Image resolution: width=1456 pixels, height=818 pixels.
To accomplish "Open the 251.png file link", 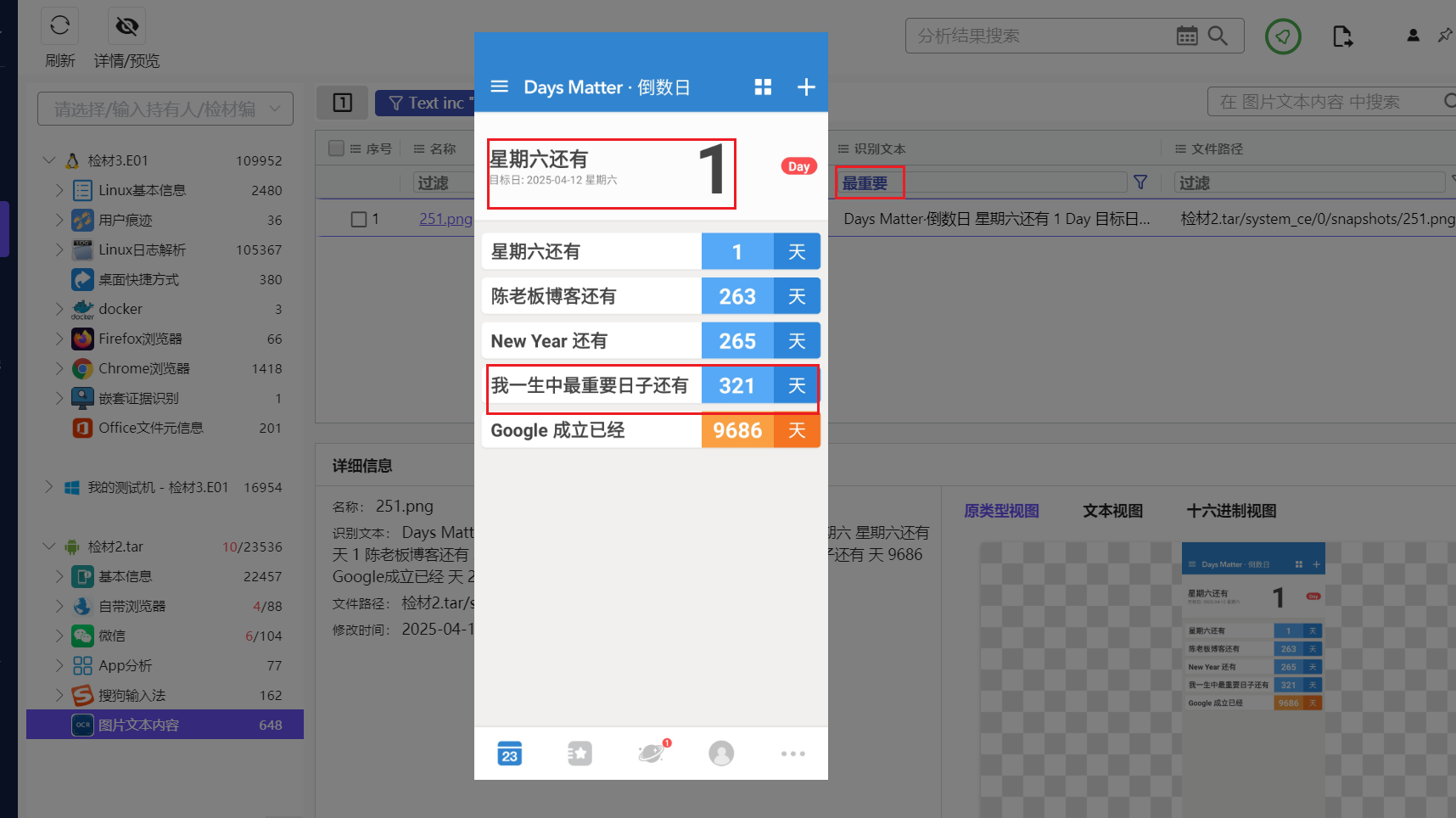I will (445, 219).
